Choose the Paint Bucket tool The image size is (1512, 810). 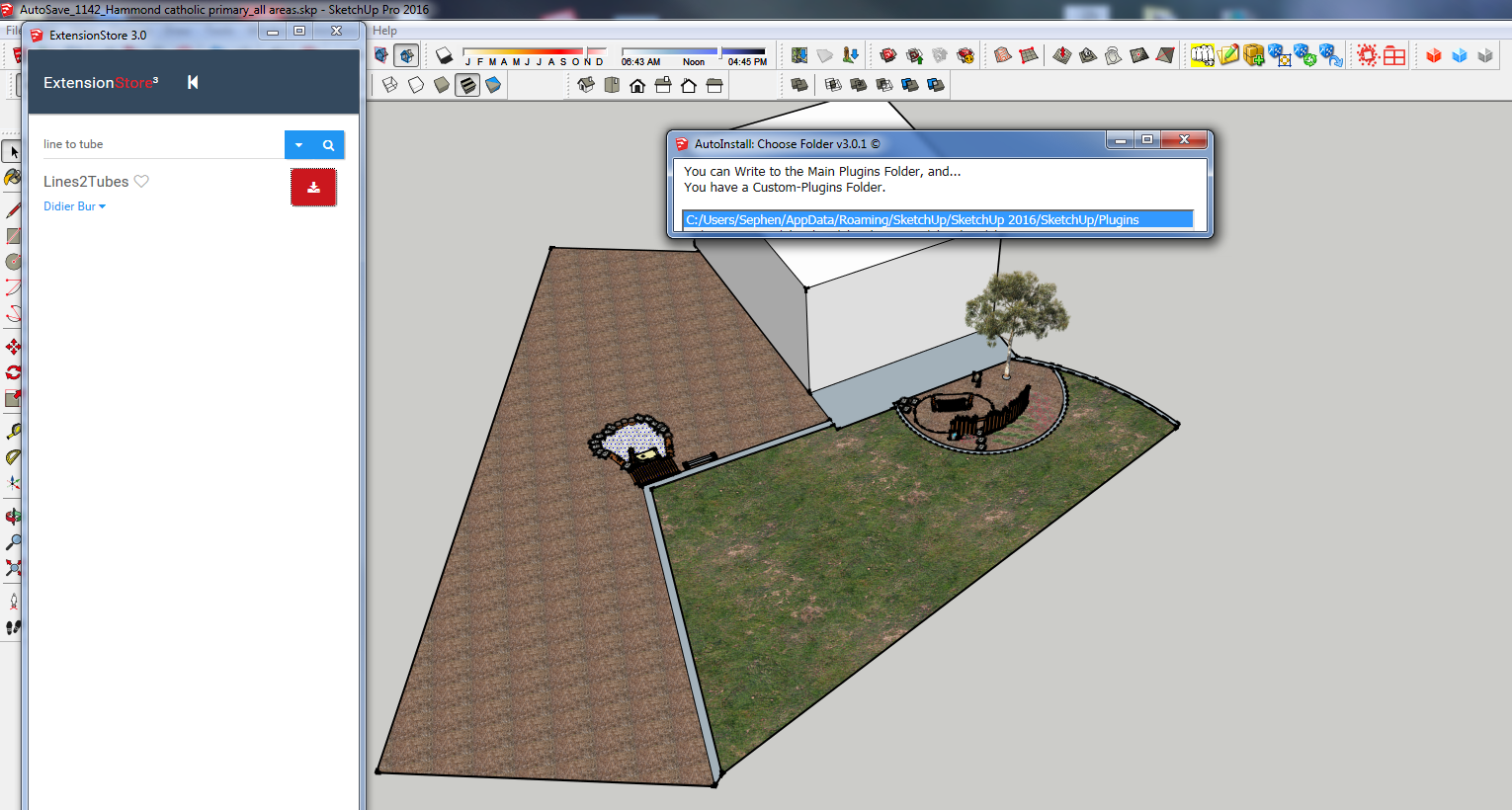[x=13, y=178]
